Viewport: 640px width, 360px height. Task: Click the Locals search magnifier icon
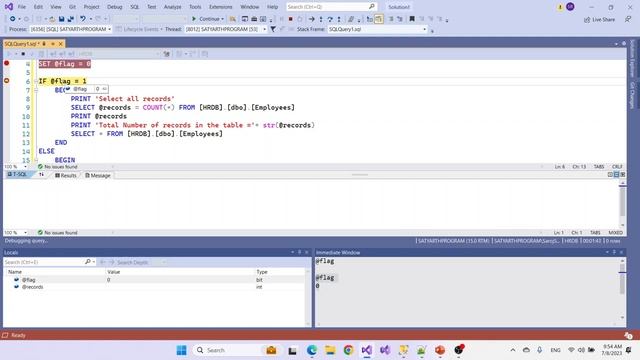pyautogui.click(x=87, y=262)
